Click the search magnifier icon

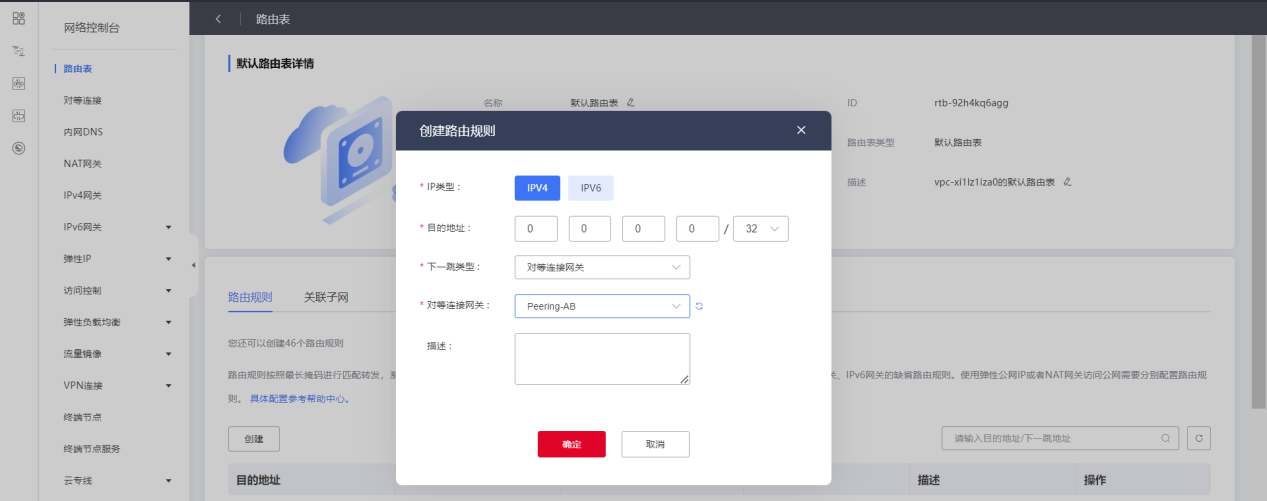tap(1165, 438)
